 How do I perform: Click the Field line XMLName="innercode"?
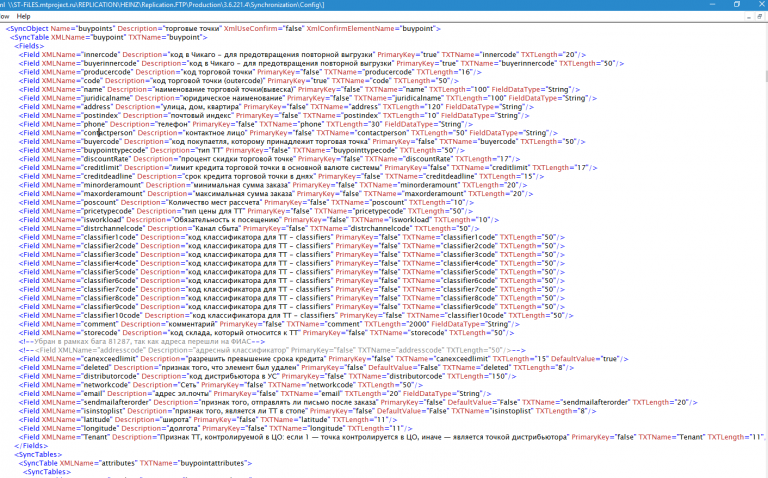(302, 54)
